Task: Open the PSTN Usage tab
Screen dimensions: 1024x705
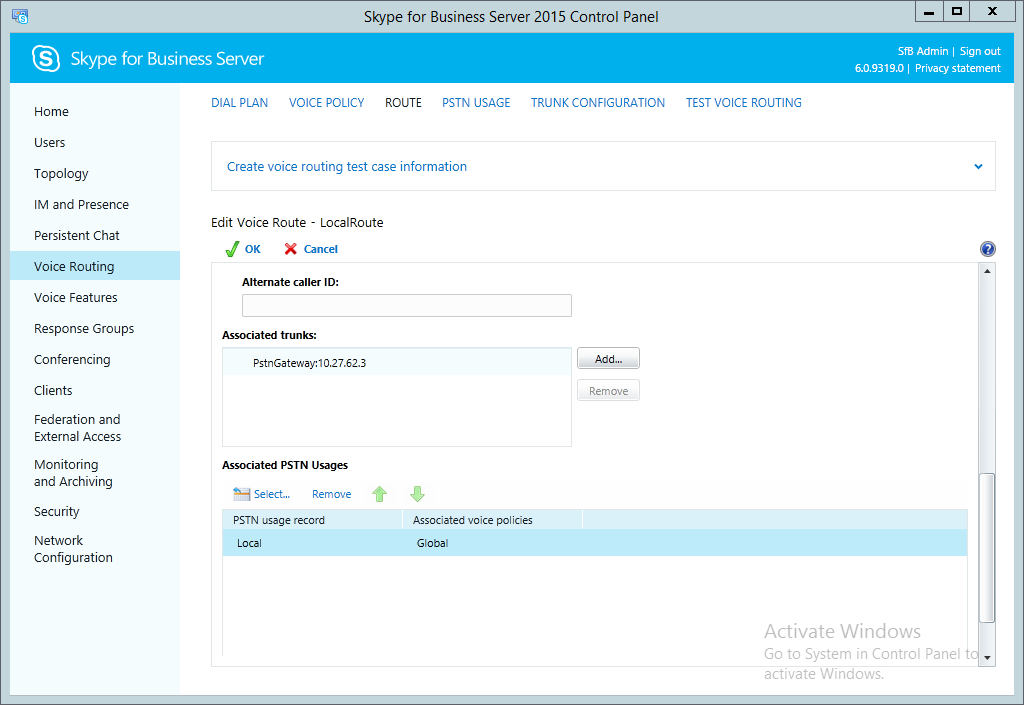Action: pyautogui.click(x=476, y=103)
